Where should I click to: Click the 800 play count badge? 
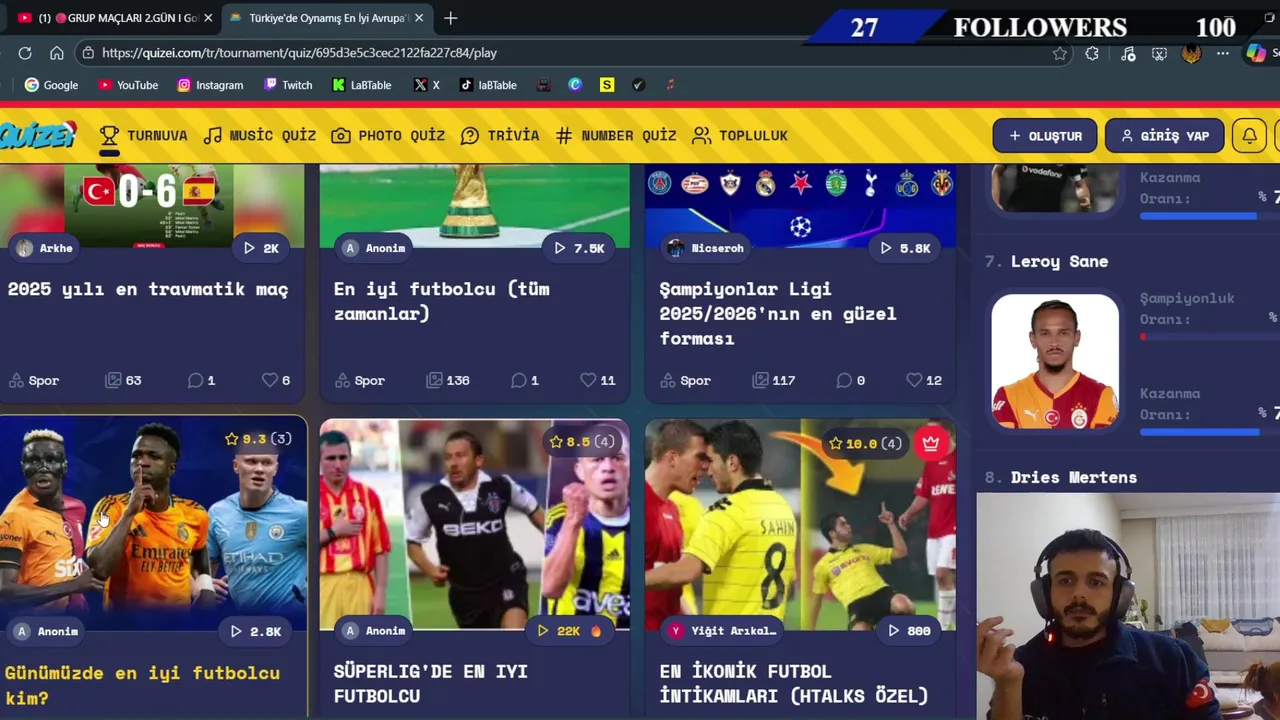click(909, 631)
